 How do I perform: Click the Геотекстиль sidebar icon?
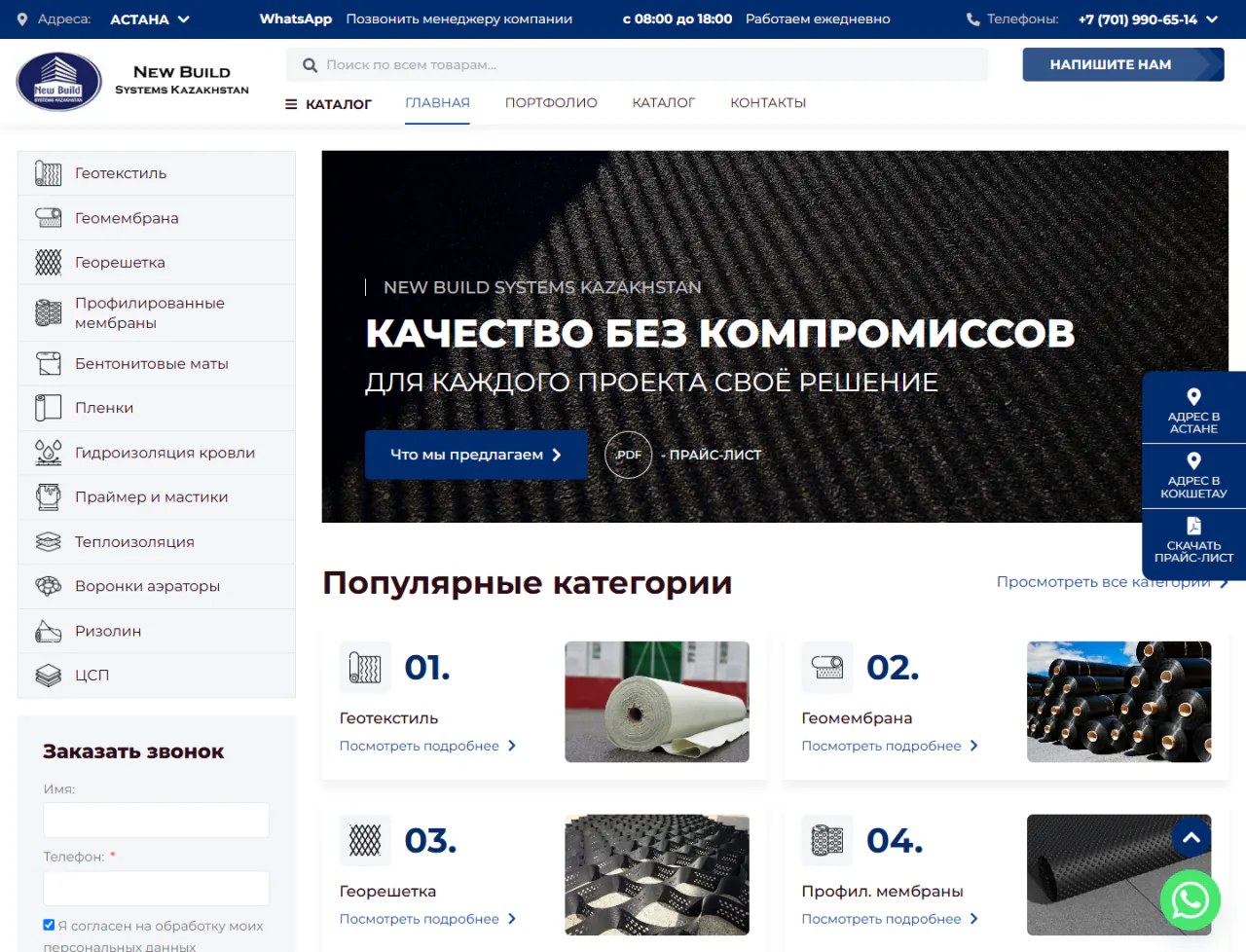[x=49, y=173]
